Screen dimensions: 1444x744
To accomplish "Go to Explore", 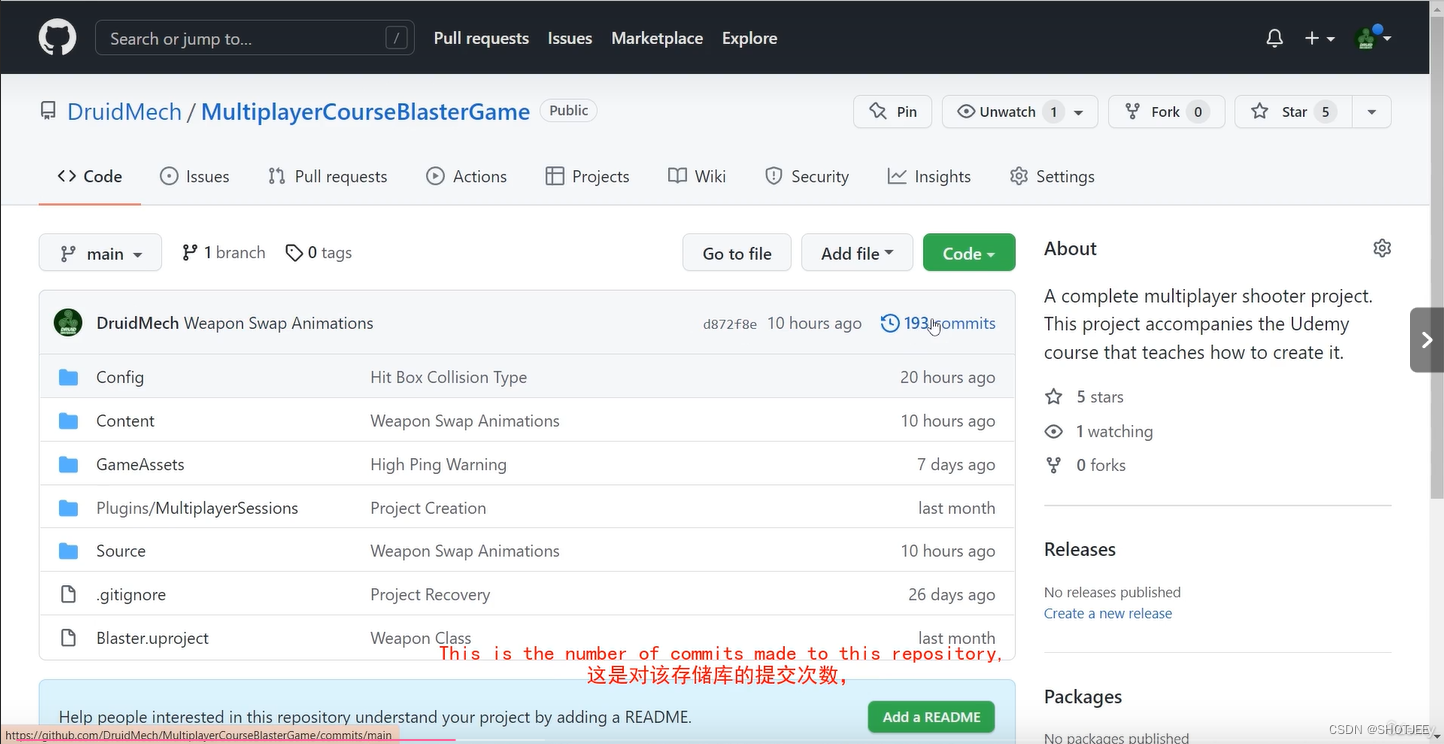I will pos(750,38).
